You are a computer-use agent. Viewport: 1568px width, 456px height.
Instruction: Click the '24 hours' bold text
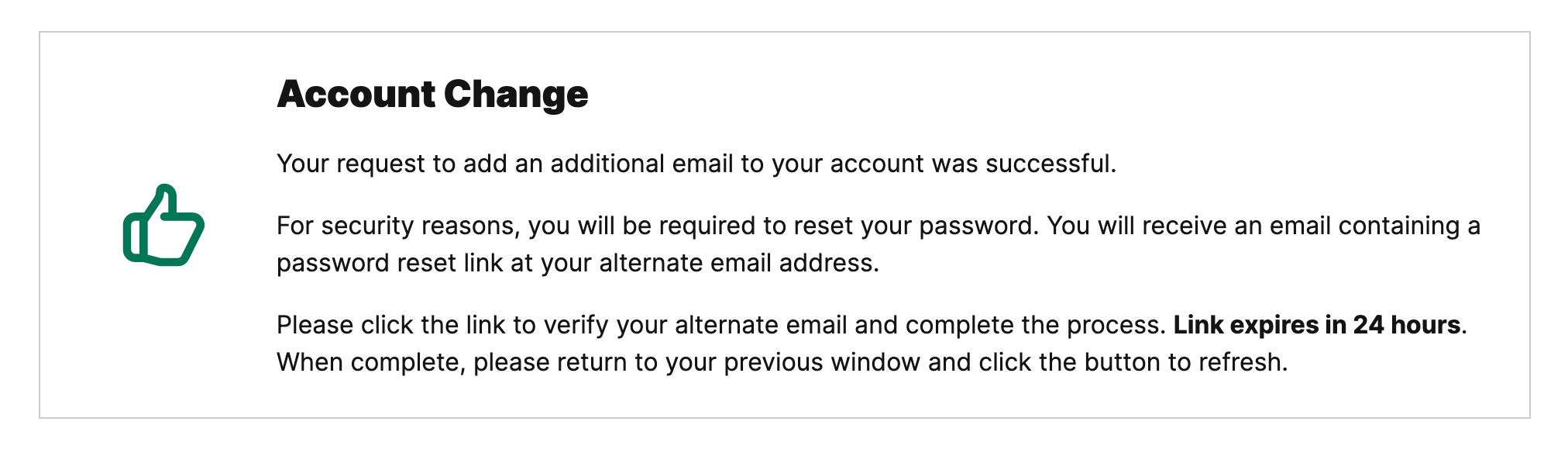click(1407, 325)
